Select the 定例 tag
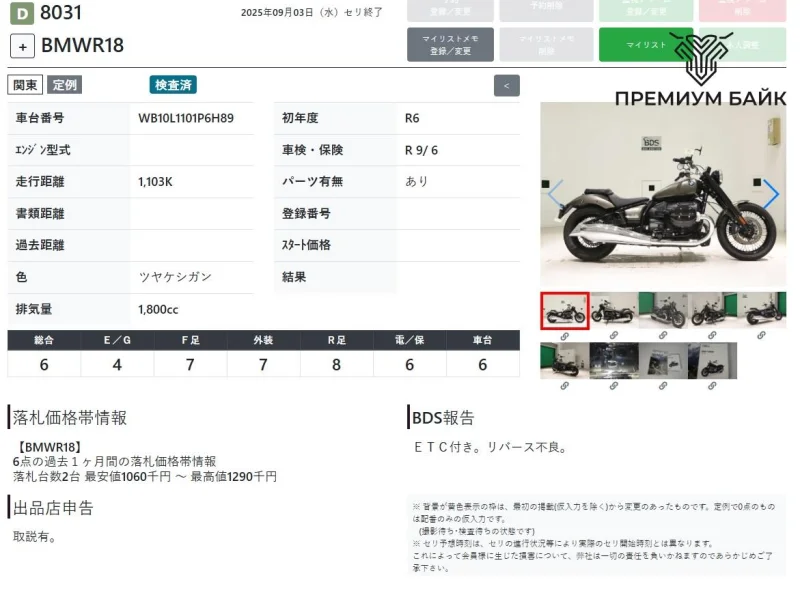This screenshot has width=800, height=600. tap(64, 85)
